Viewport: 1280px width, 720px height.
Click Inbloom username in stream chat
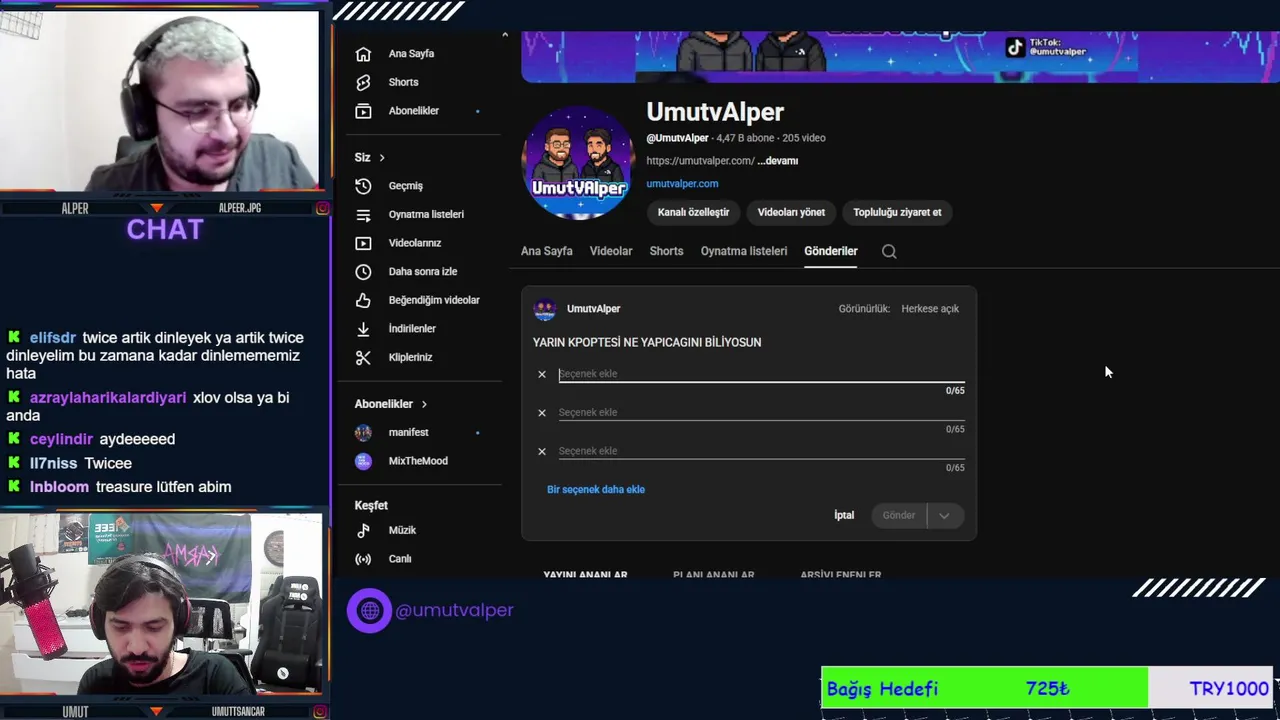[59, 487]
